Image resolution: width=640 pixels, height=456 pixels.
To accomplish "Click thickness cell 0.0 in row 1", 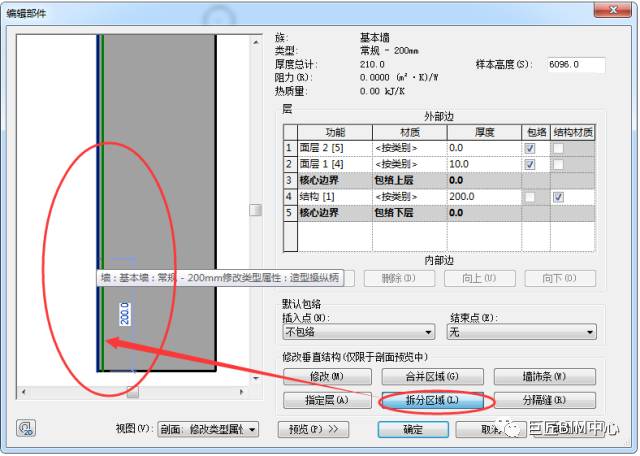I will [x=484, y=148].
